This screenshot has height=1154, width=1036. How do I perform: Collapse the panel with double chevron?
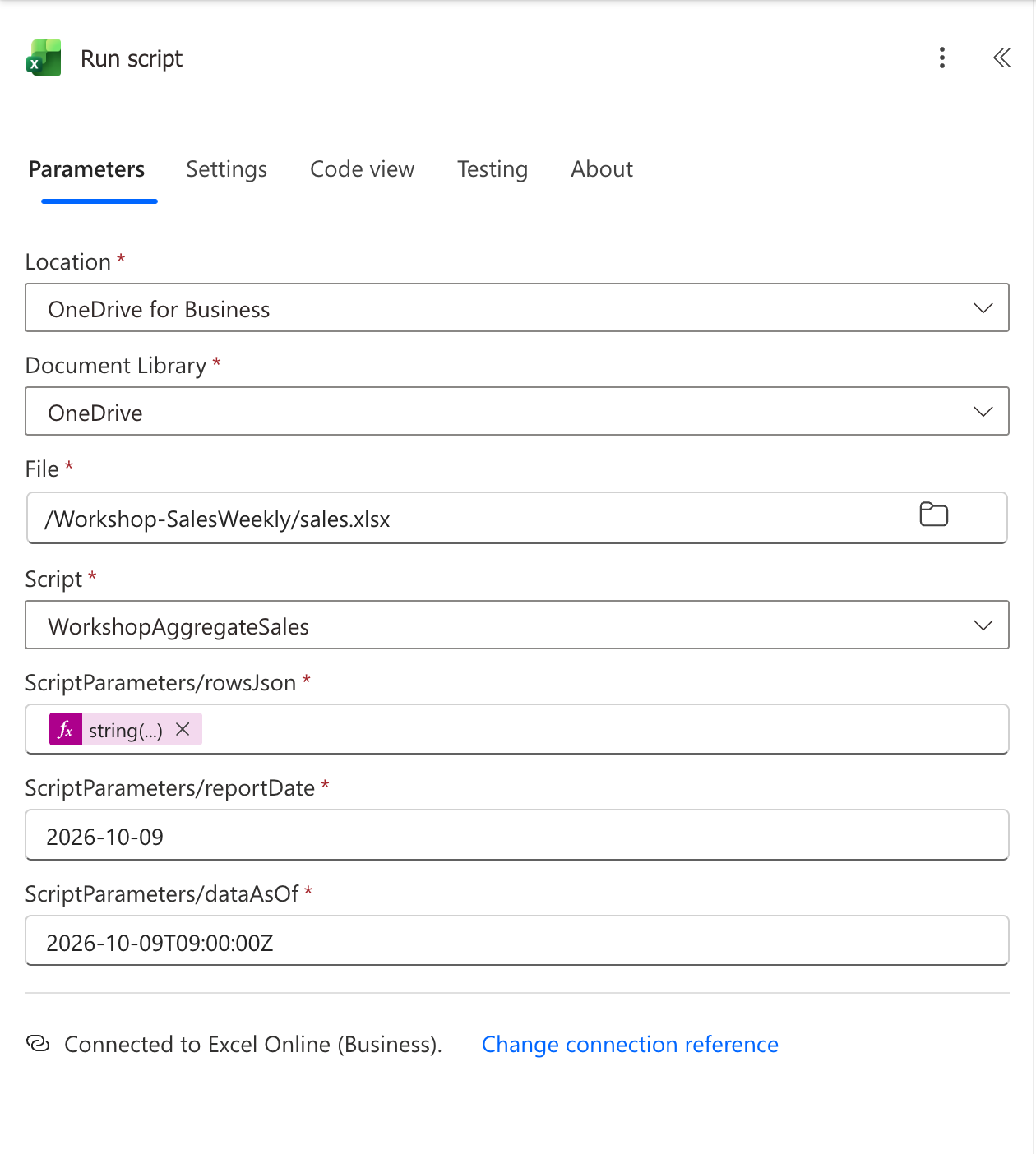coord(1001,58)
